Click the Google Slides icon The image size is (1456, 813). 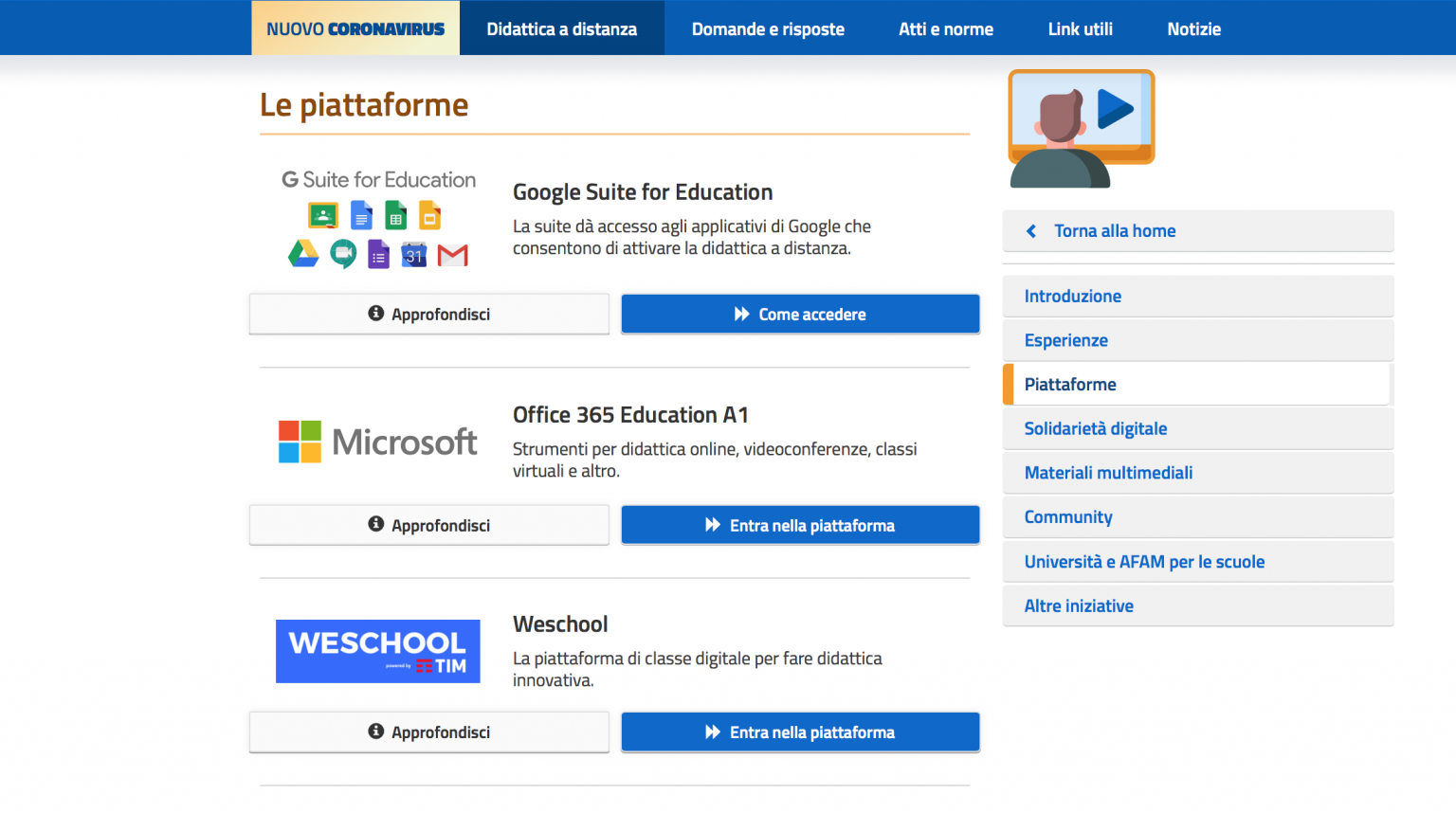pyautogui.click(x=430, y=216)
